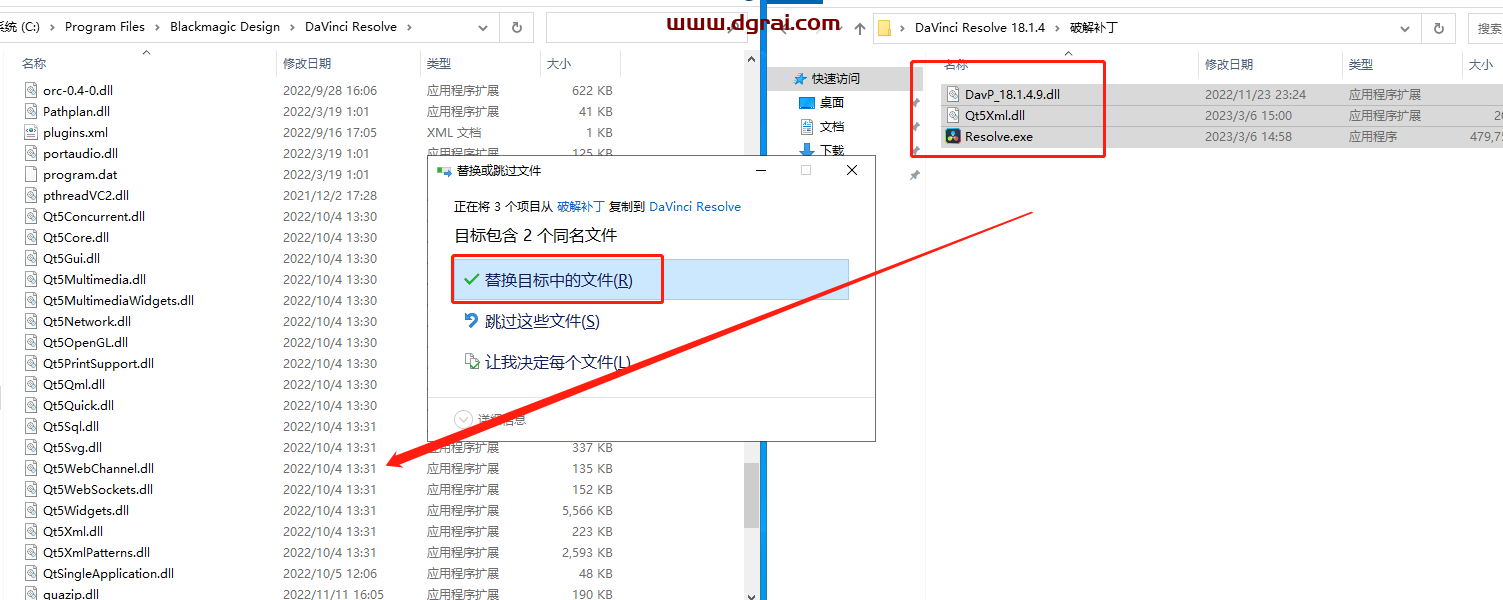This screenshot has width=1503, height=600.
Task: Click the 文档 documents icon in navigation pane
Action: click(x=807, y=127)
